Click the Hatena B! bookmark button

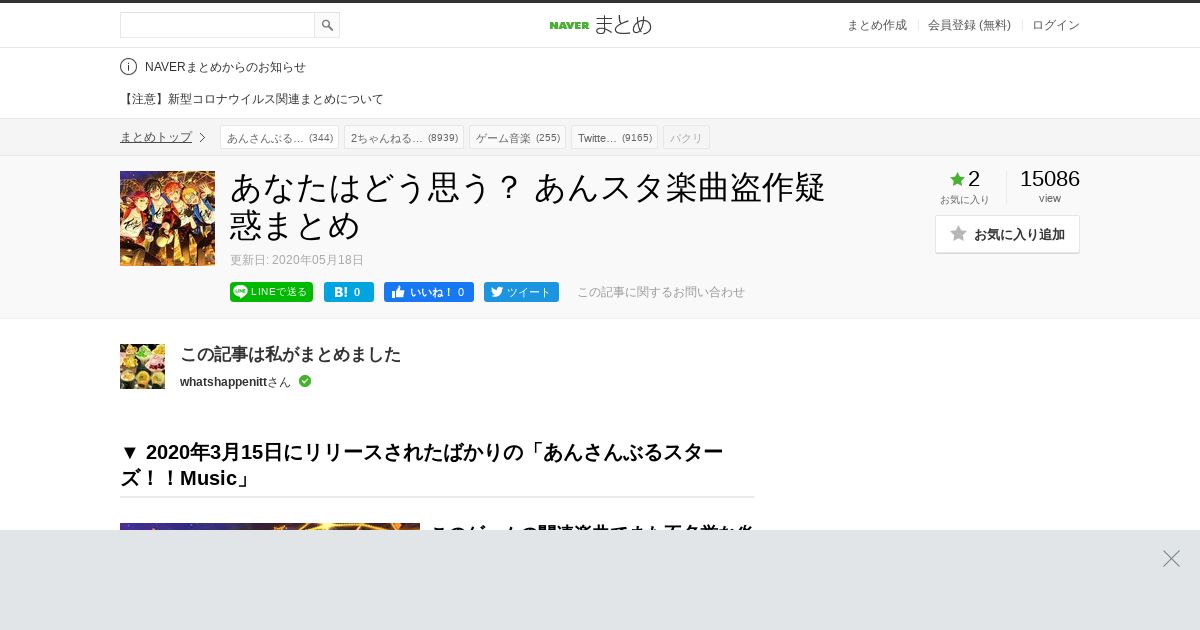tap(349, 292)
